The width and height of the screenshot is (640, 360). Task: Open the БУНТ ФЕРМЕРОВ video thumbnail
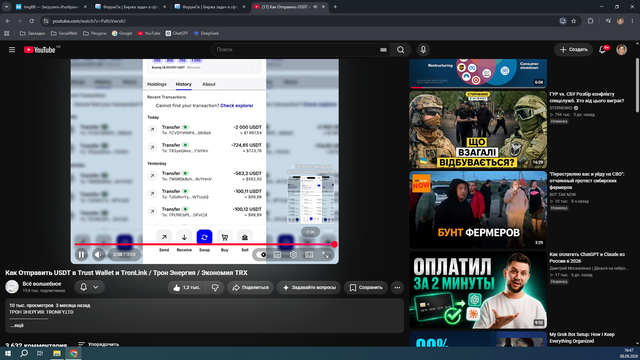(x=478, y=209)
